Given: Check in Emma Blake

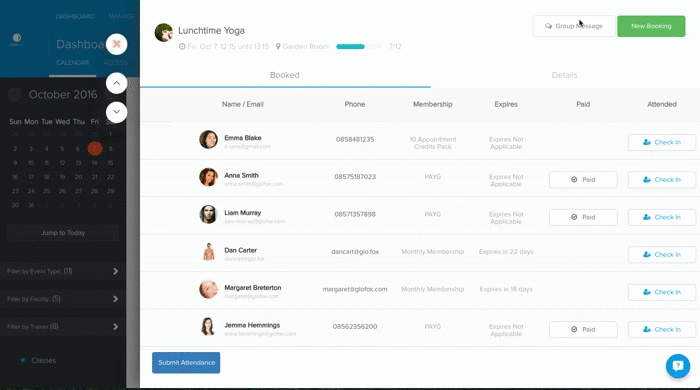Looking at the screenshot, I should pyautogui.click(x=662, y=142).
